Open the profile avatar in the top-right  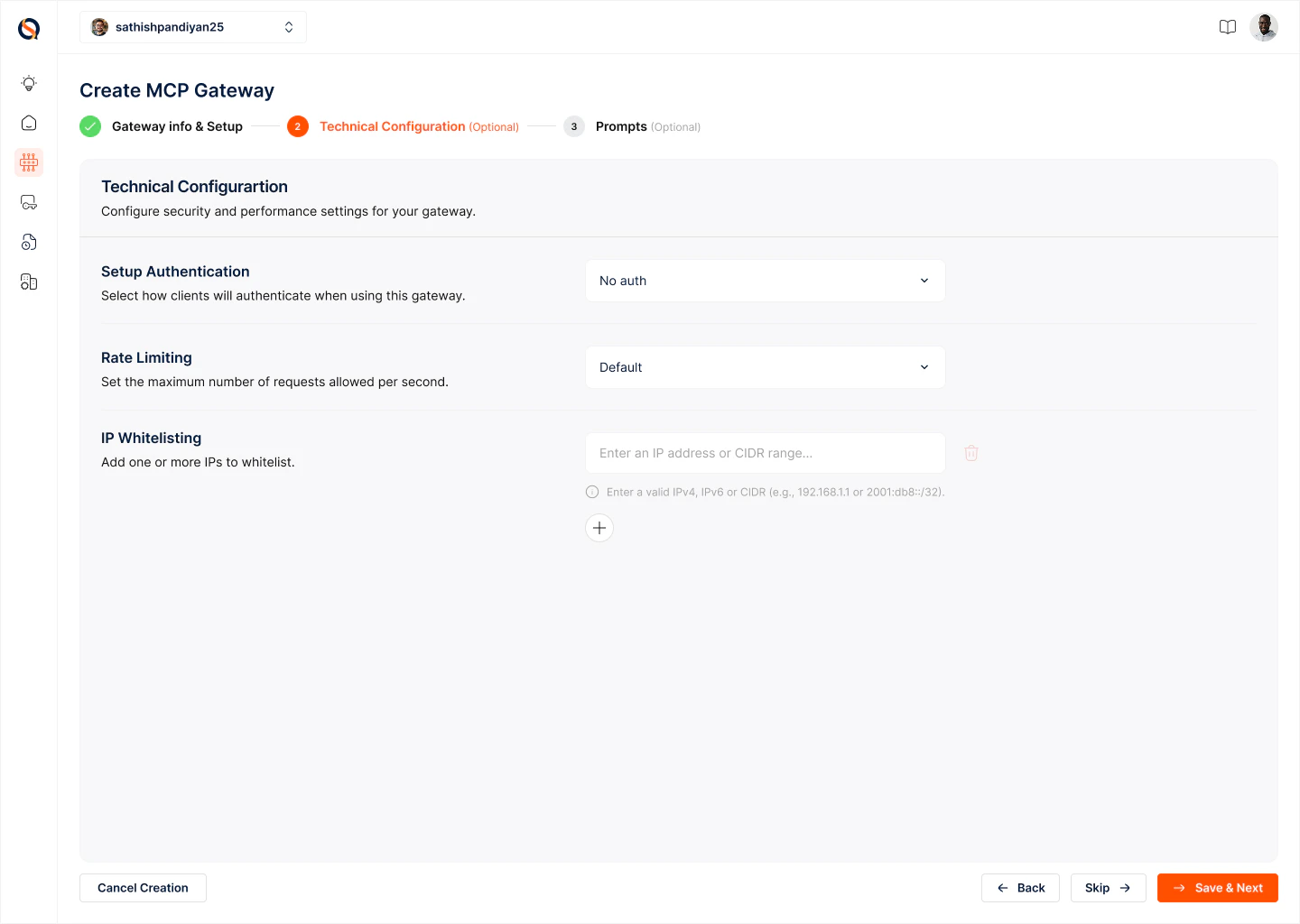[1264, 26]
